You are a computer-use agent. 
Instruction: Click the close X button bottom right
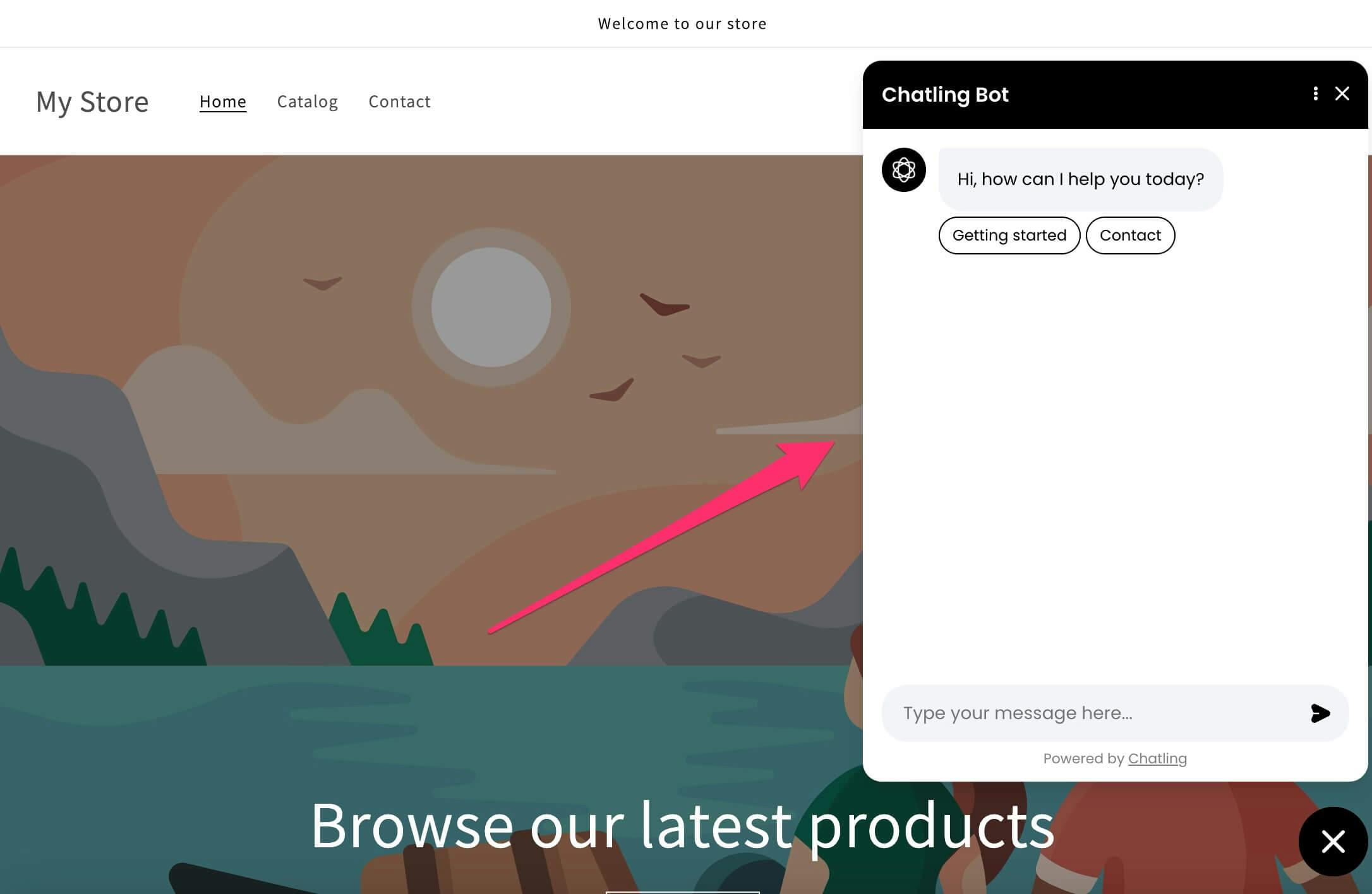[x=1335, y=843]
